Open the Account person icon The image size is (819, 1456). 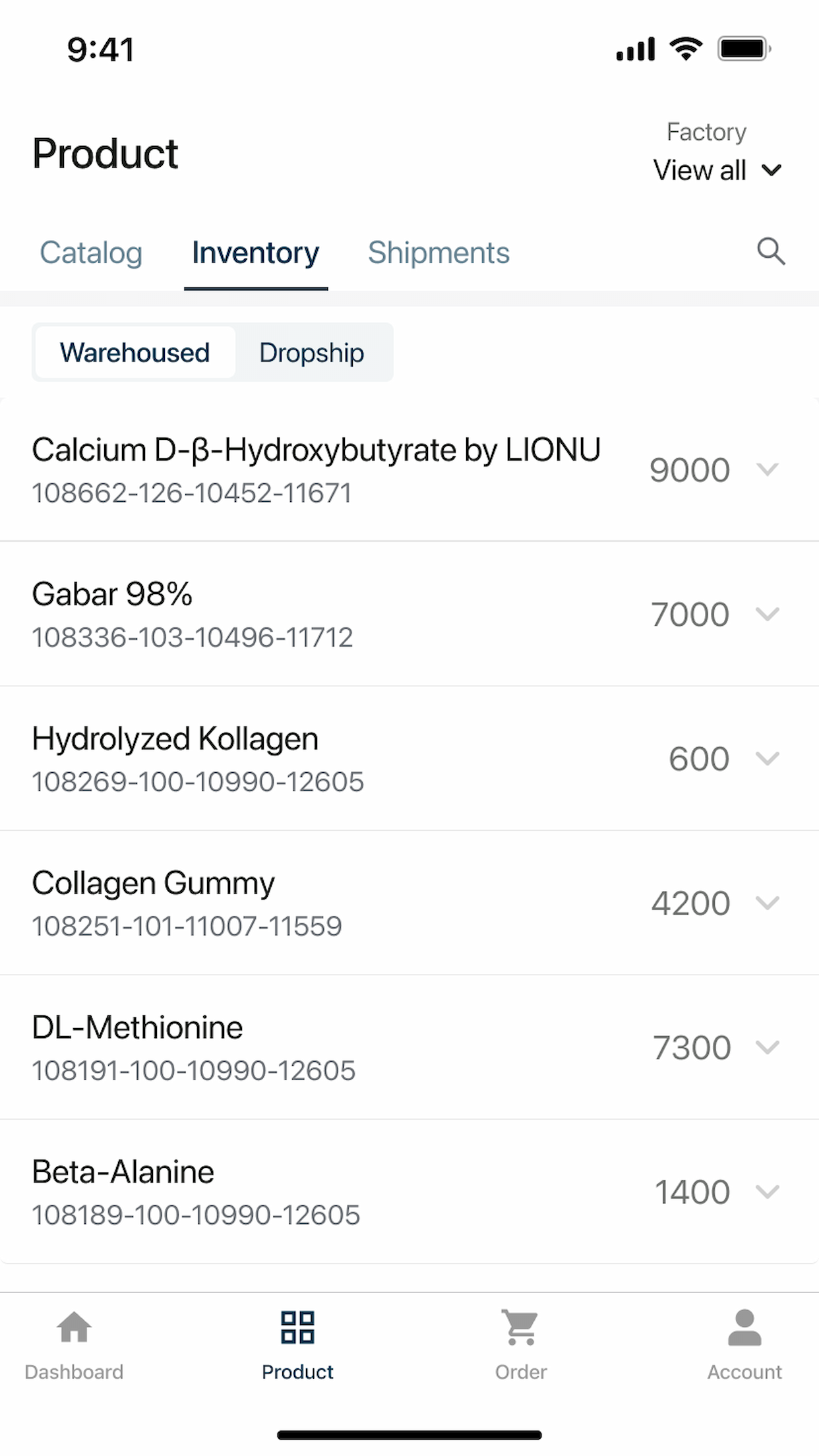pyautogui.click(x=744, y=1327)
